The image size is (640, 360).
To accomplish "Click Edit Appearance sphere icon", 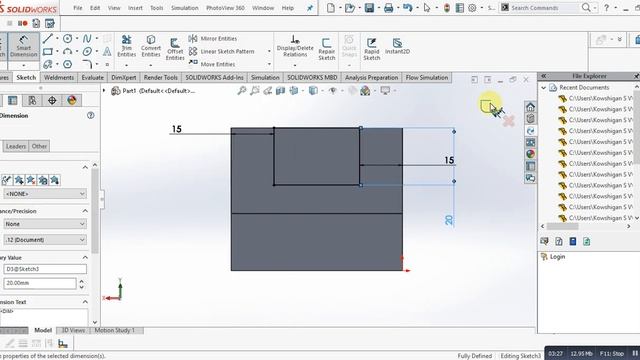I will tap(365, 91).
